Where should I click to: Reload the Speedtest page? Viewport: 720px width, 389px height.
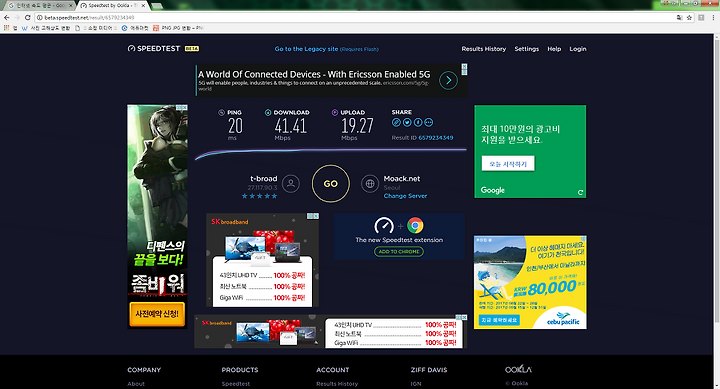coord(28,17)
